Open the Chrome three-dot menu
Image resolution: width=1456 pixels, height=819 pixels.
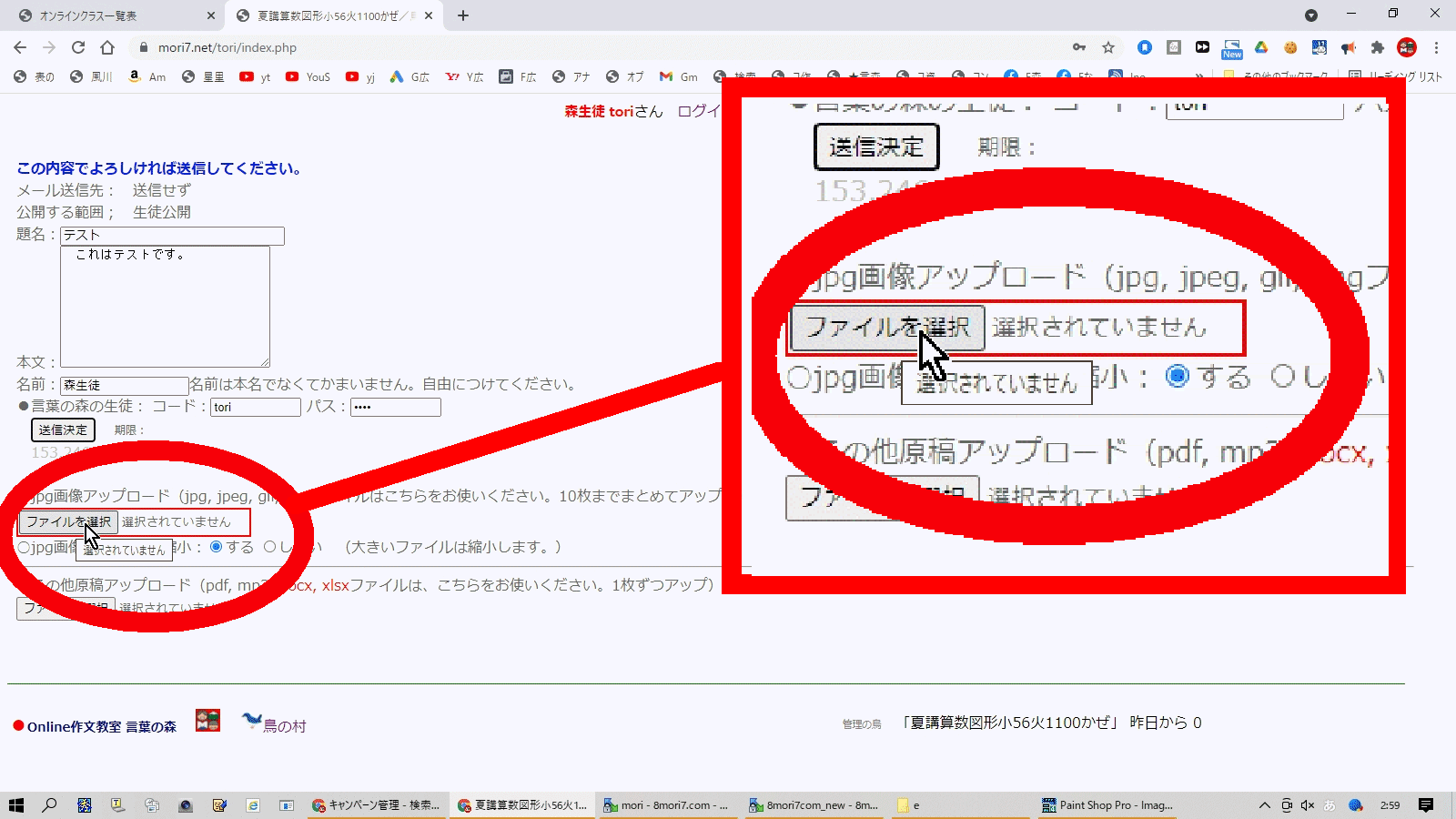(x=1436, y=47)
